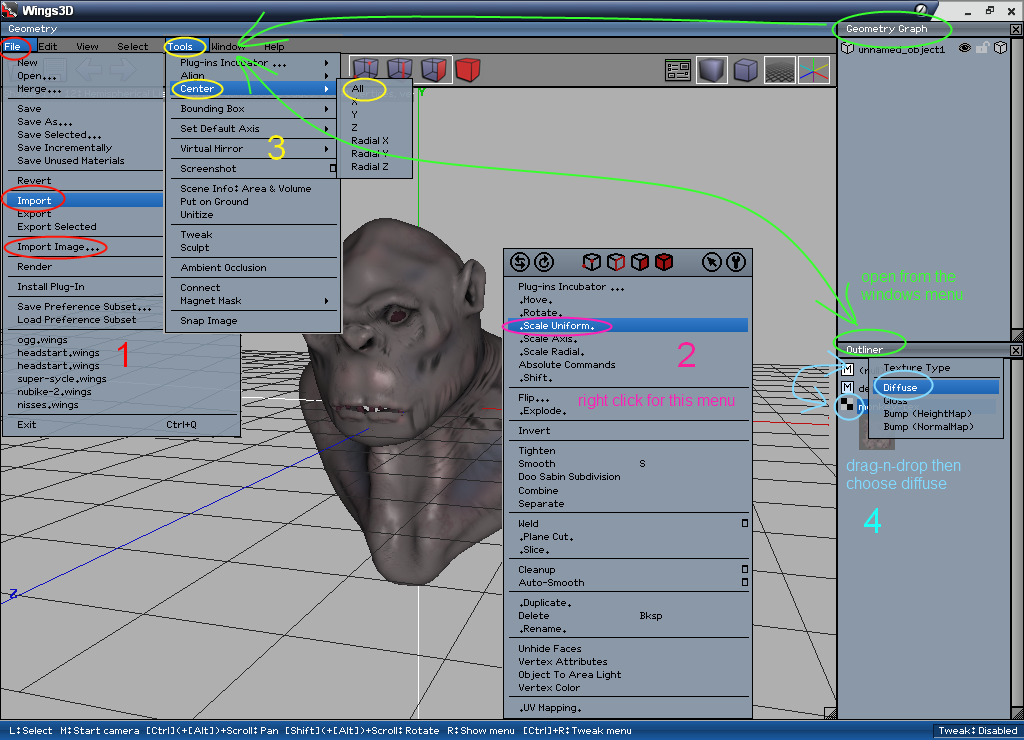Click the Wings3D logo in title bar
This screenshot has height=740, width=1024.
pyautogui.click(x=9, y=9)
